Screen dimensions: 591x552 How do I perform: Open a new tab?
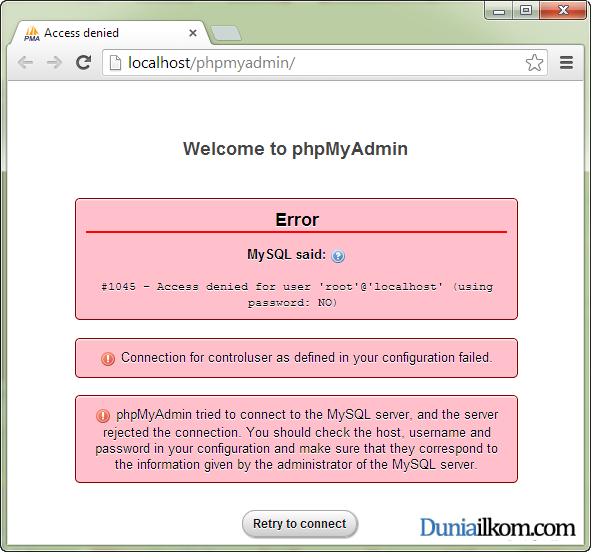(x=226, y=33)
